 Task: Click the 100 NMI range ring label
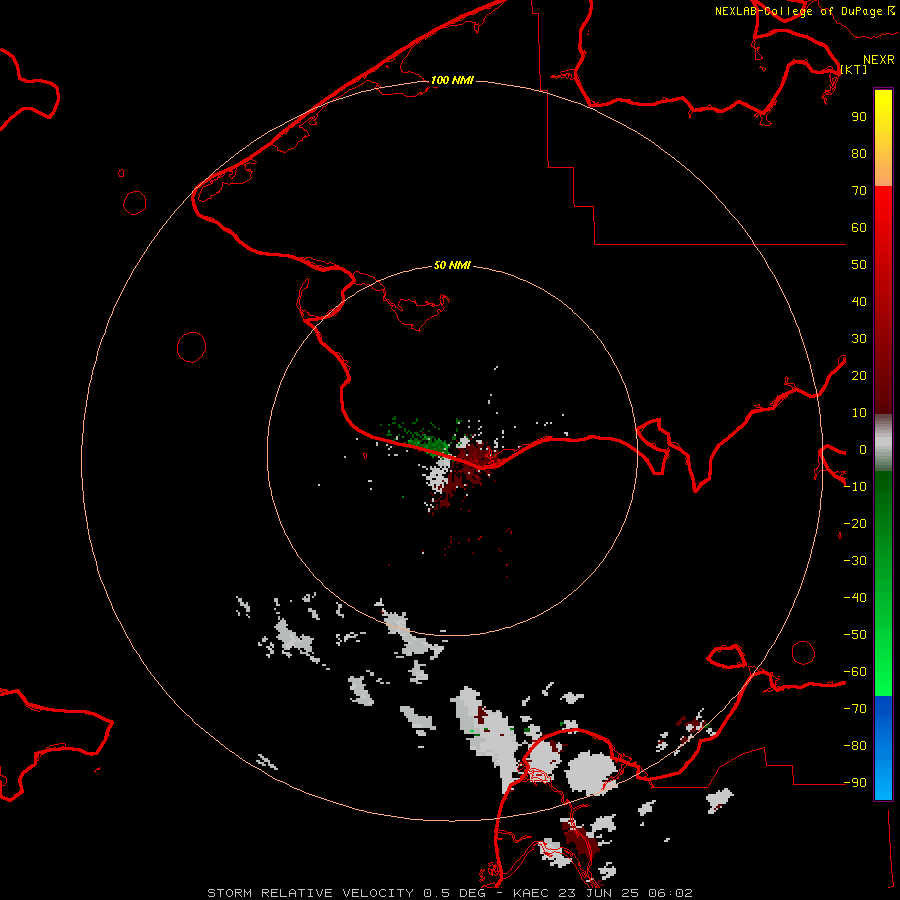[x=452, y=80]
